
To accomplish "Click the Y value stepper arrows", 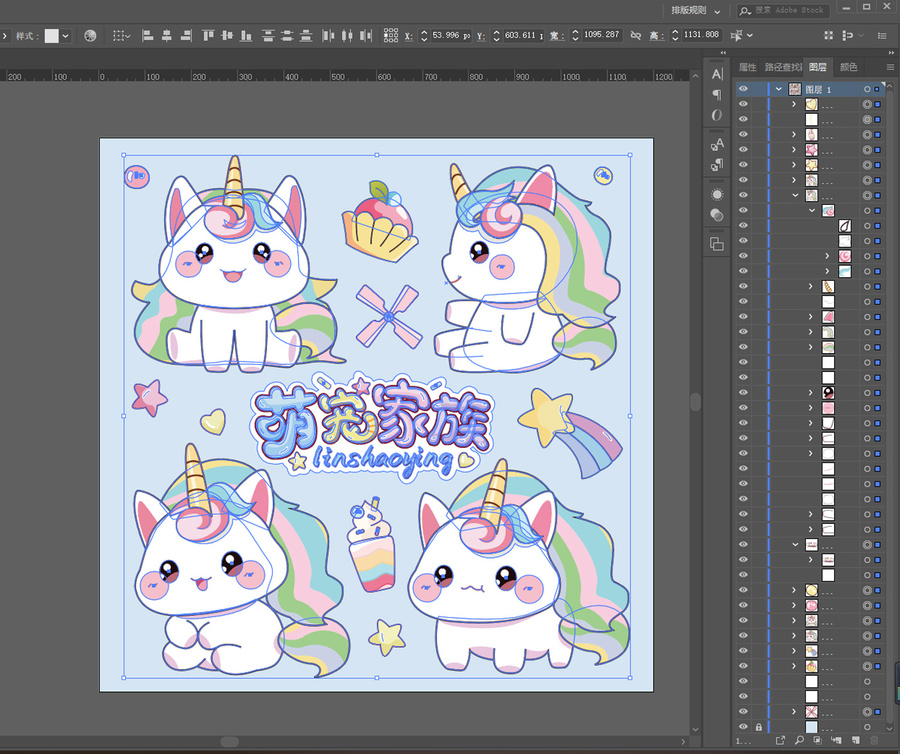I will coord(496,36).
